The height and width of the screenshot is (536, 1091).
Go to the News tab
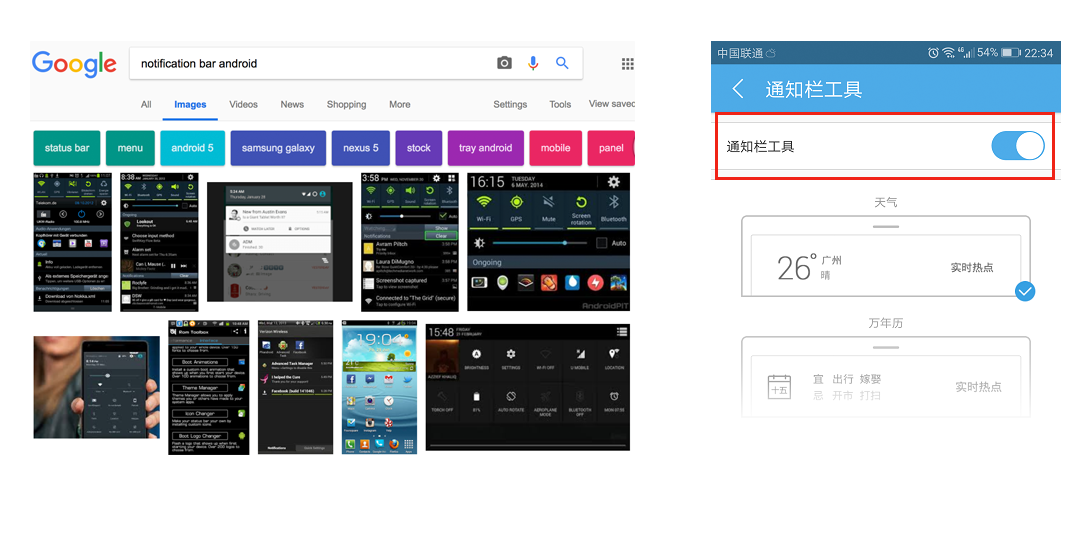[292, 104]
